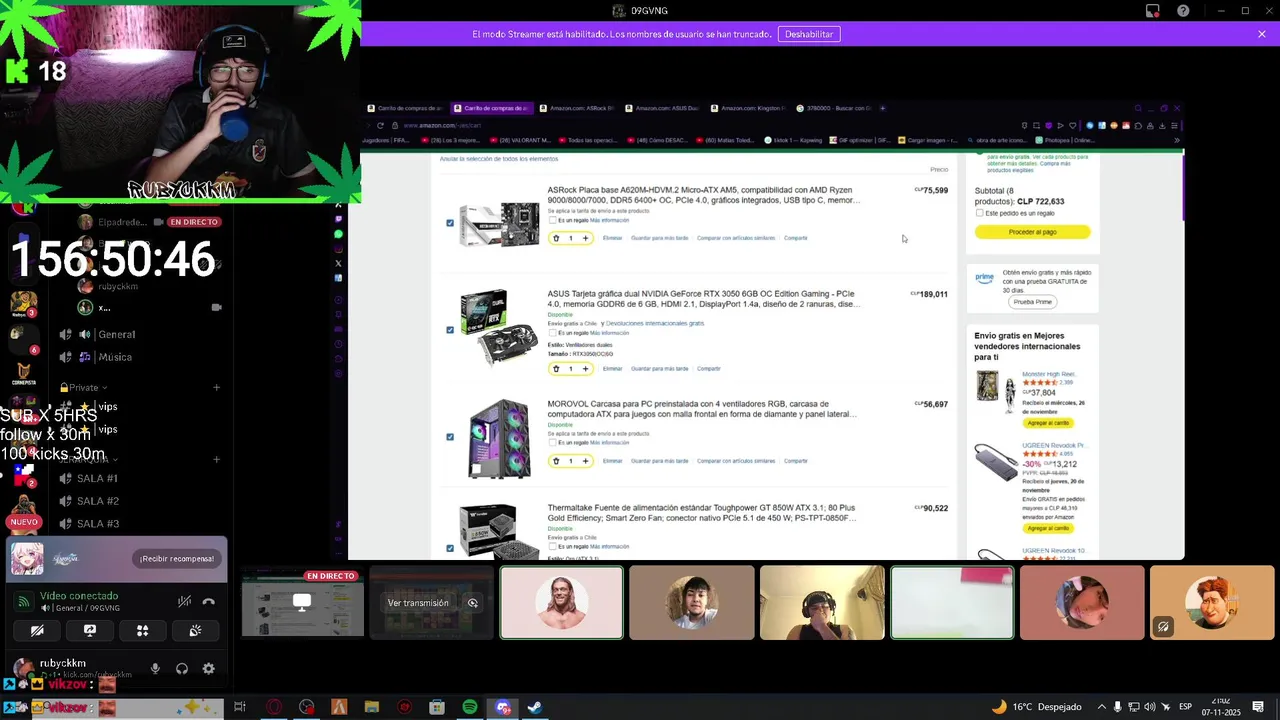This screenshot has width=1280, height=720.
Task: Uncheck the ASUS RTX 3050 item checkbox
Action: point(450,330)
